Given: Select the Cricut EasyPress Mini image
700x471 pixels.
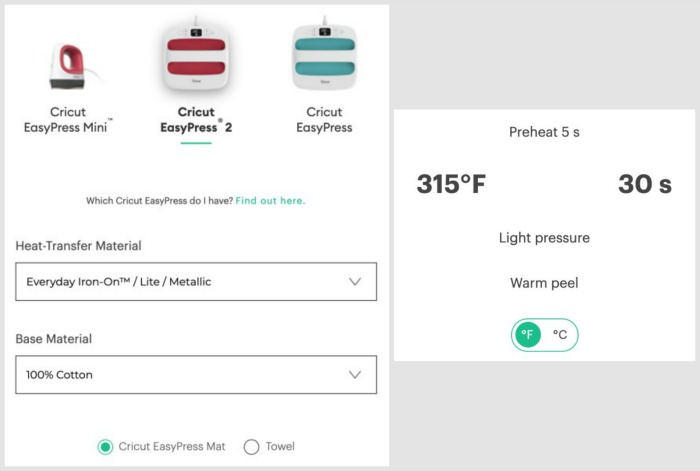Looking at the screenshot, I should (x=69, y=67).
